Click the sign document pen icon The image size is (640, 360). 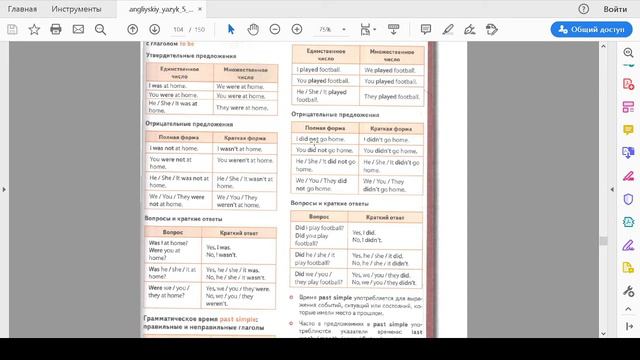(470, 29)
